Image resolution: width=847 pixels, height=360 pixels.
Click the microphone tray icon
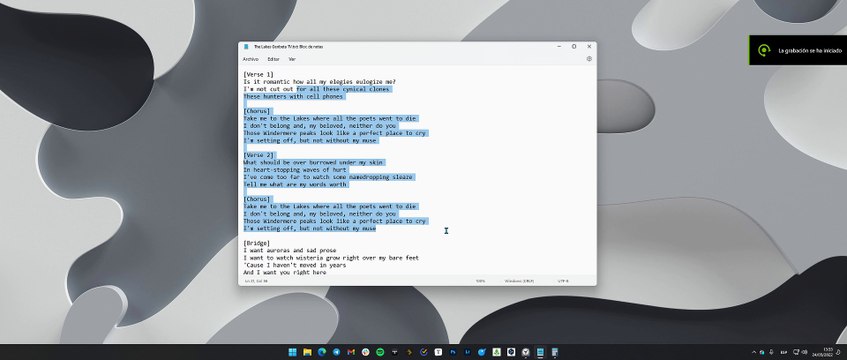771,352
